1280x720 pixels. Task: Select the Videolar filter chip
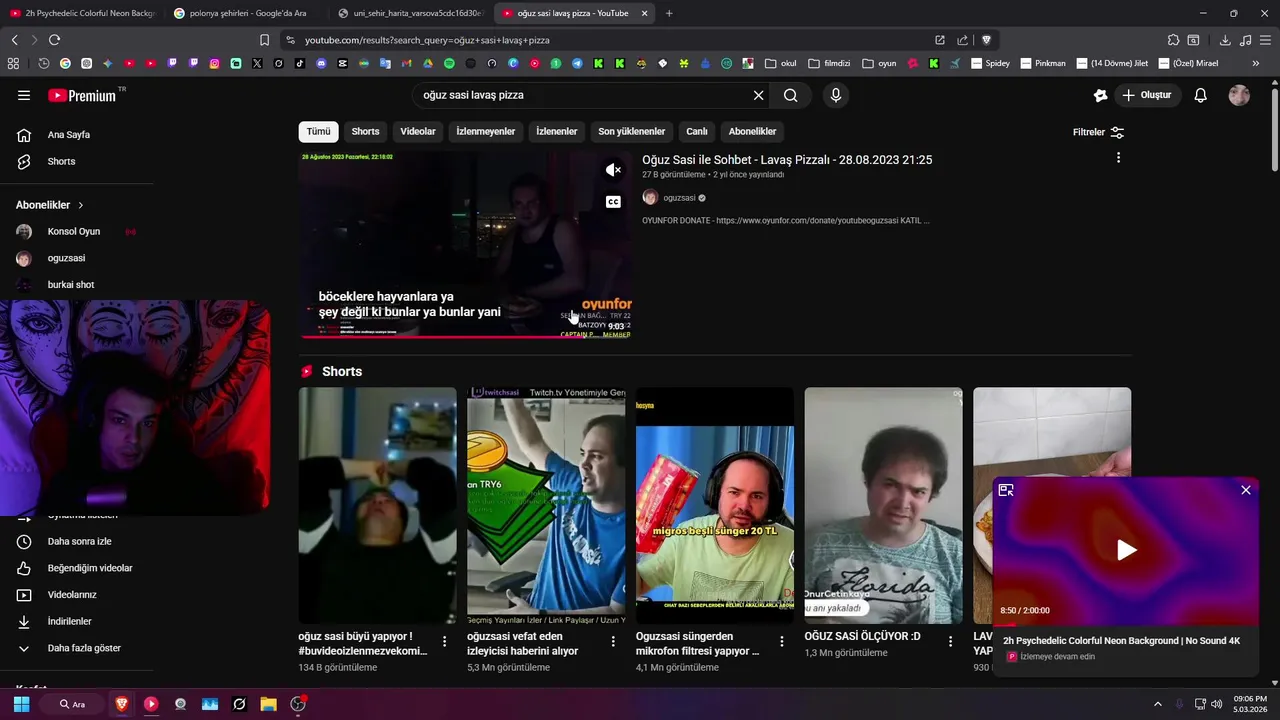tap(418, 131)
